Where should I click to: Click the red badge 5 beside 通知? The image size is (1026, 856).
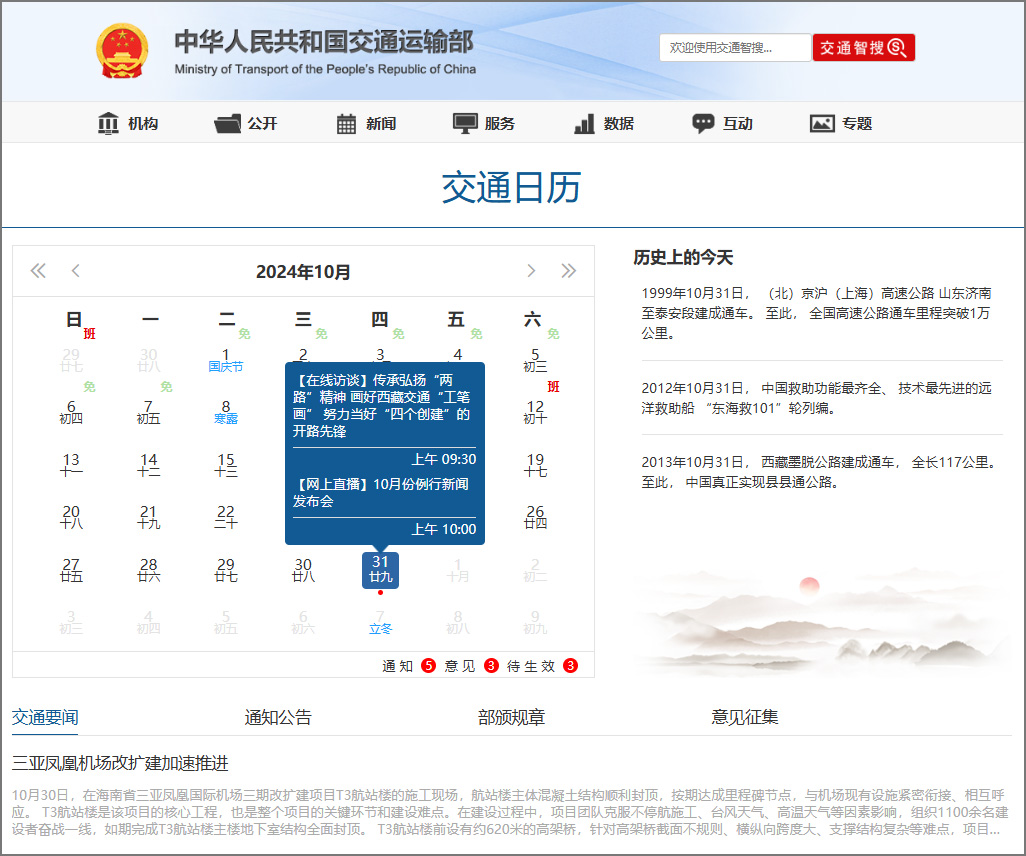(x=429, y=666)
